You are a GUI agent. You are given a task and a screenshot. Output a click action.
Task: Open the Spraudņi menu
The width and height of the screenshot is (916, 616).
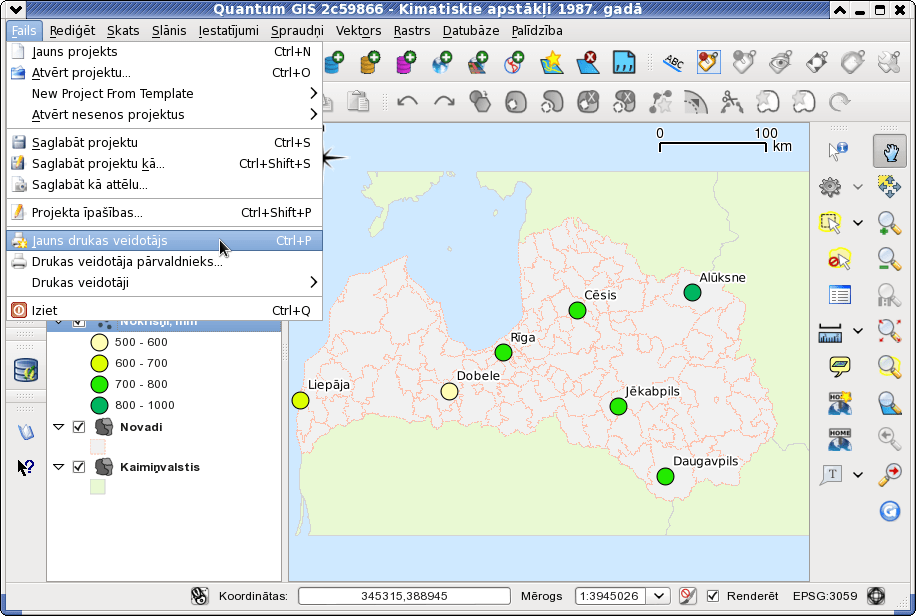(297, 30)
